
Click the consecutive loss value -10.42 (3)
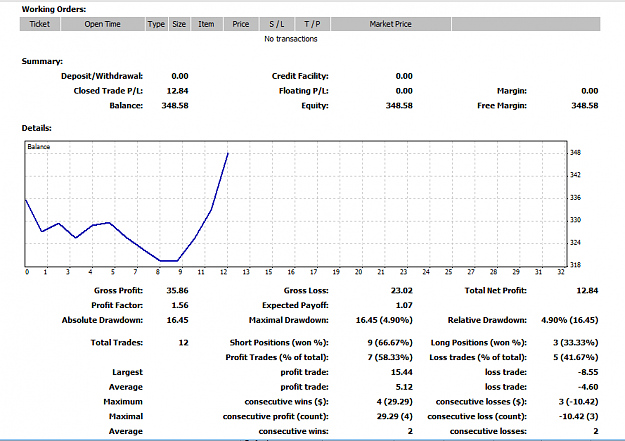pyautogui.click(x=578, y=417)
